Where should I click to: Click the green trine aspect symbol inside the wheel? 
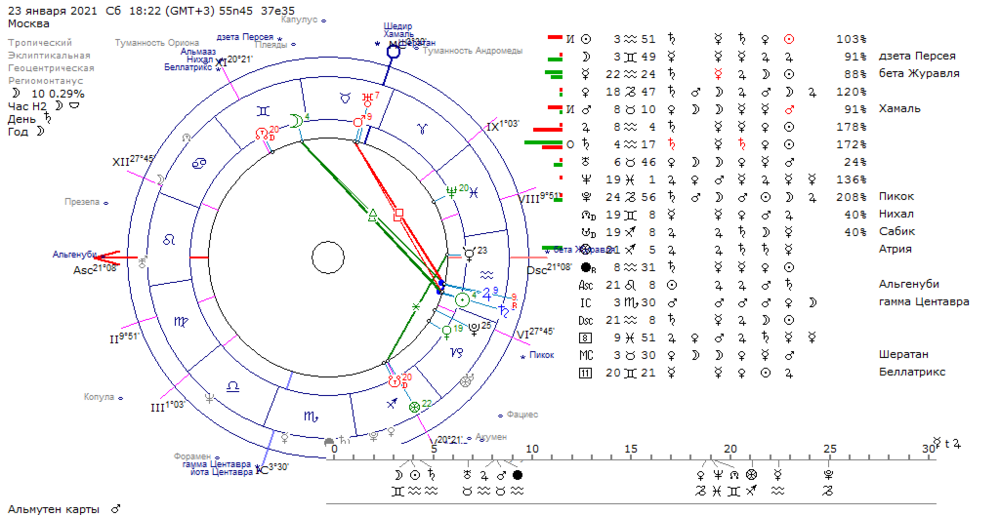[x=372, y=216]
